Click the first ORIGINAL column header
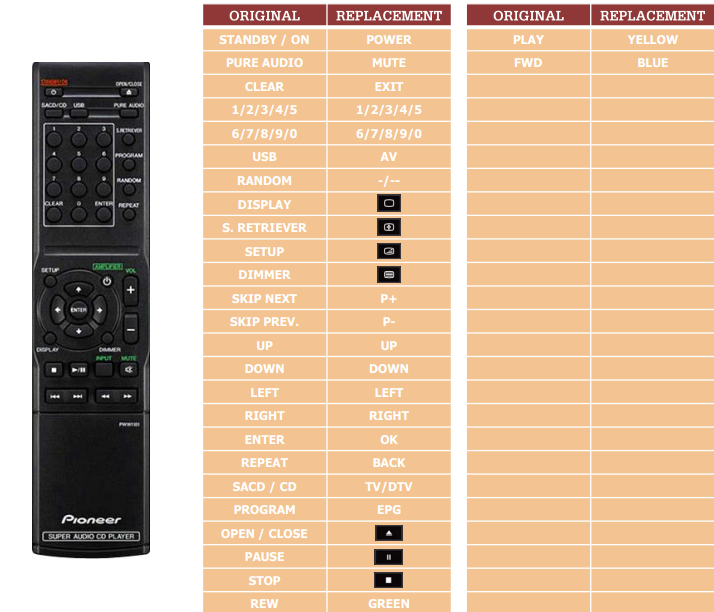Image resolution: width=714 pixels, height=612 pixels. [264, 16]
